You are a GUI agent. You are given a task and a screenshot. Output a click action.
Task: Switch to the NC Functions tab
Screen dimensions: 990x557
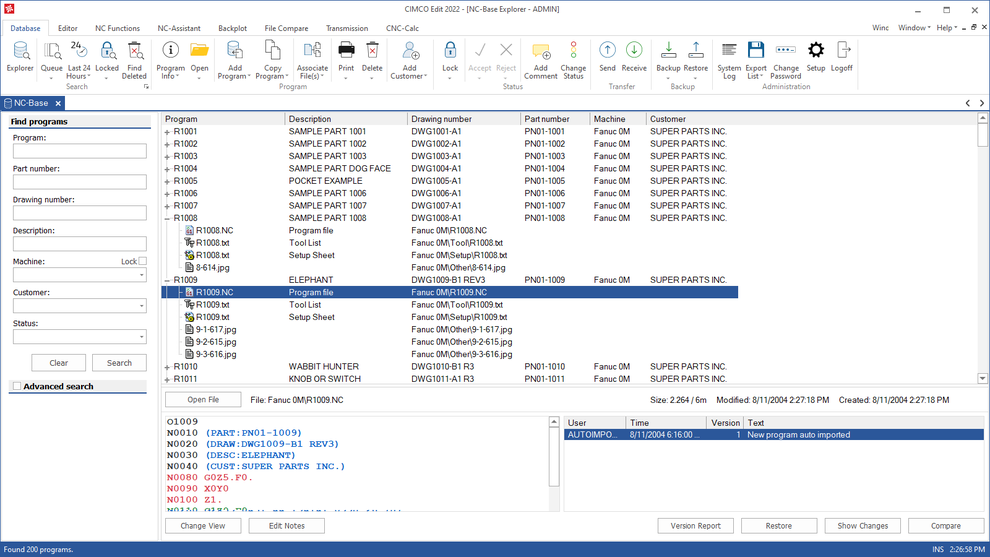[x=117, y=28]
